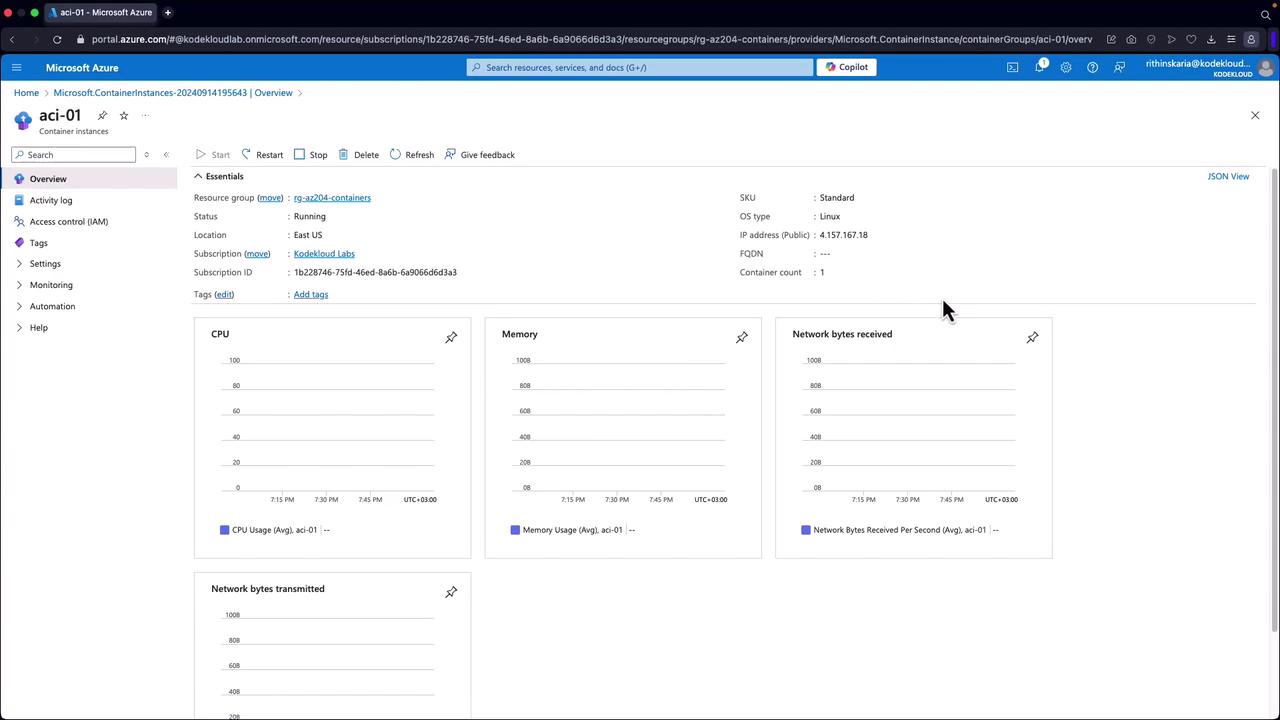Open rg-az204-containers resource group link
Screen dimensions: 1280x720
332,198
